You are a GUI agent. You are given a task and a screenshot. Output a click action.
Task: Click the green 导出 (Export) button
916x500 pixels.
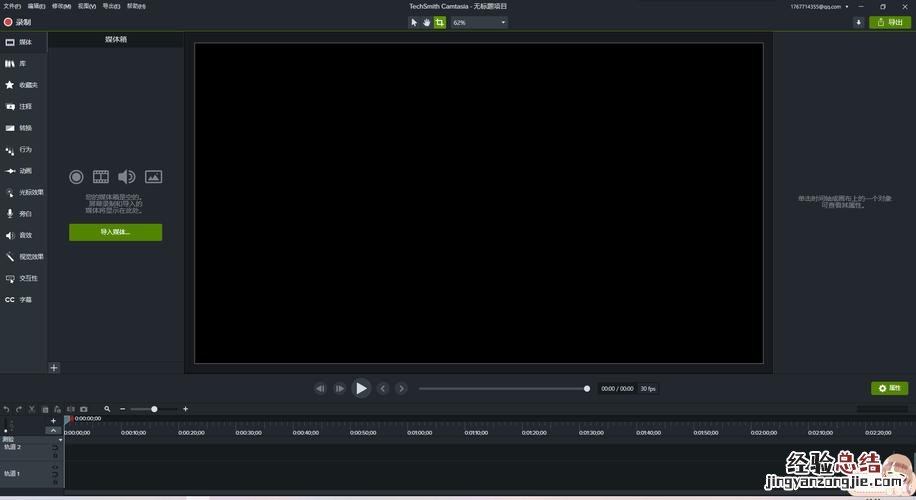point(890,22)
